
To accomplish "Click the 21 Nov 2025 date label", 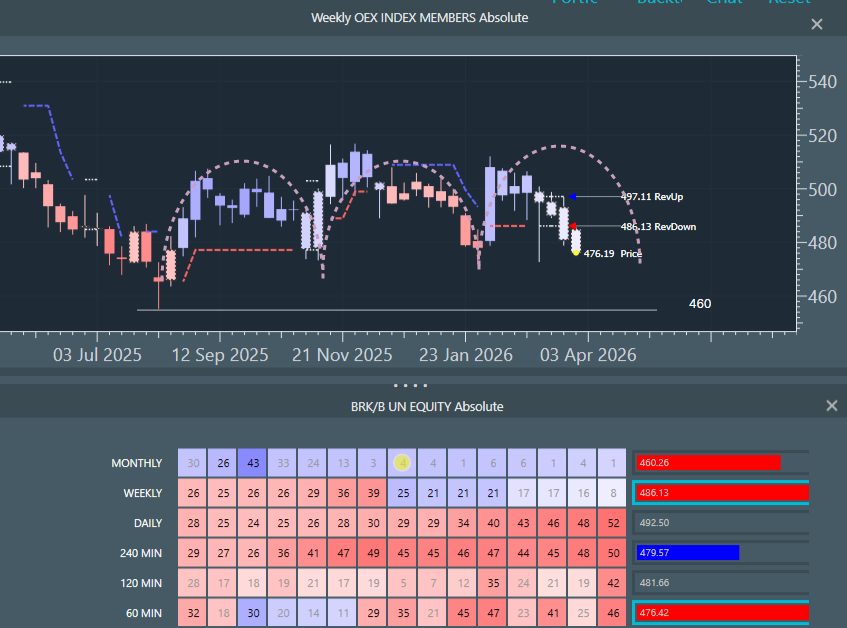I will coord(342,355).
